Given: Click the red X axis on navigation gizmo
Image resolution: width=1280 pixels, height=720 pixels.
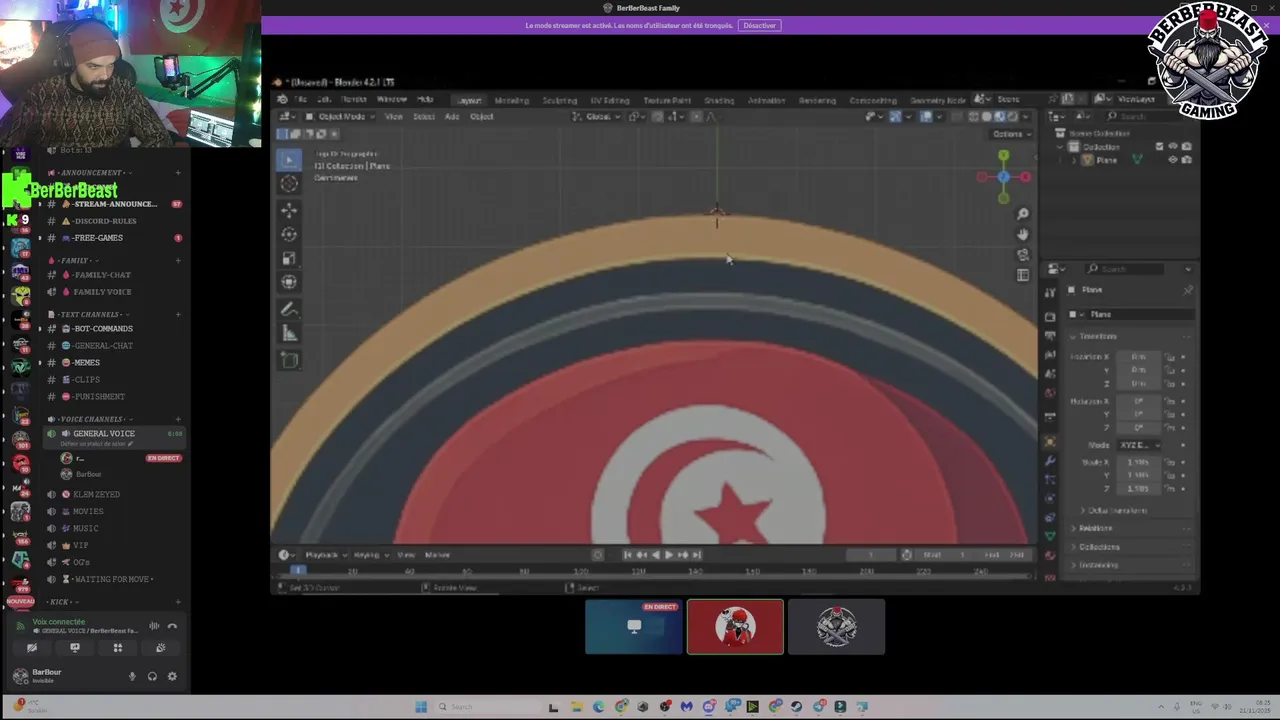Looking at the screenshot, I should [x=1026, y=177].
